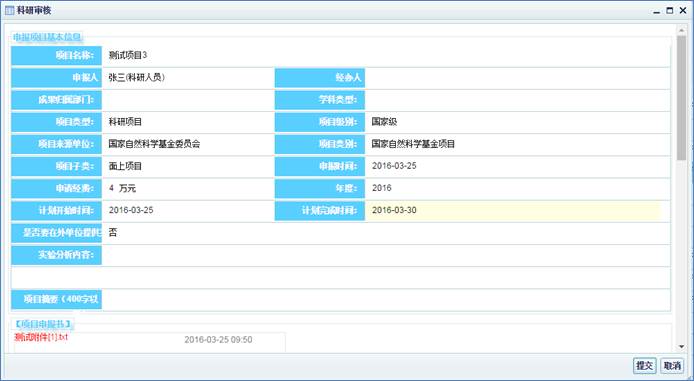Click the scrollbar down arrow

681,347
